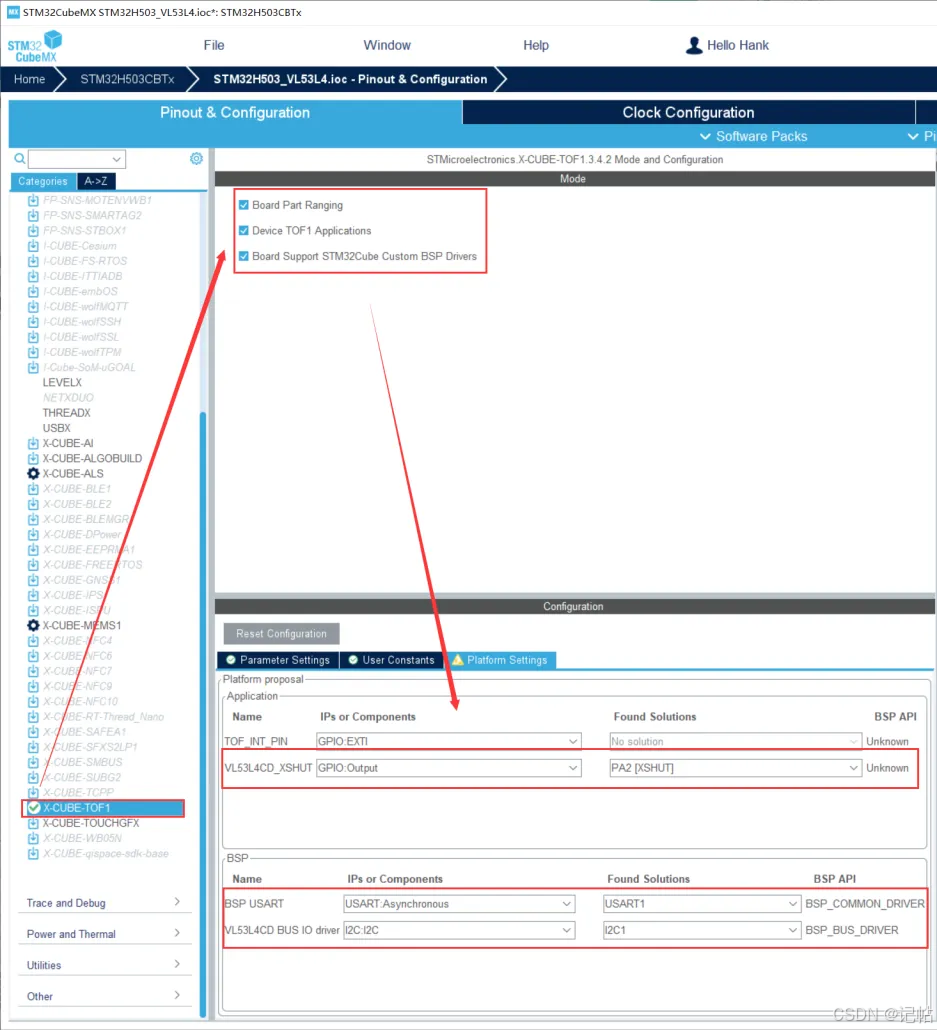Select the Categories tab
The height and width of the screenshot is (1030, 937).
43,181
